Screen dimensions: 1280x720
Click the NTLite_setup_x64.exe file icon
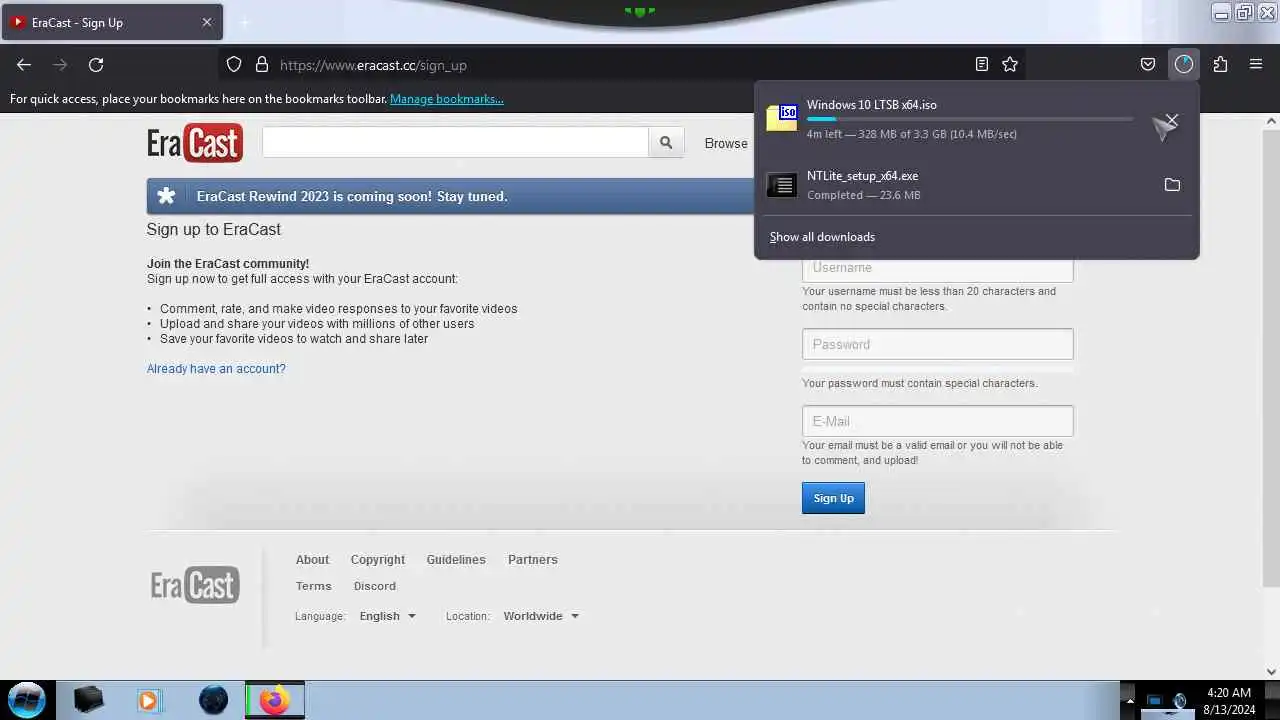(782, 185)
